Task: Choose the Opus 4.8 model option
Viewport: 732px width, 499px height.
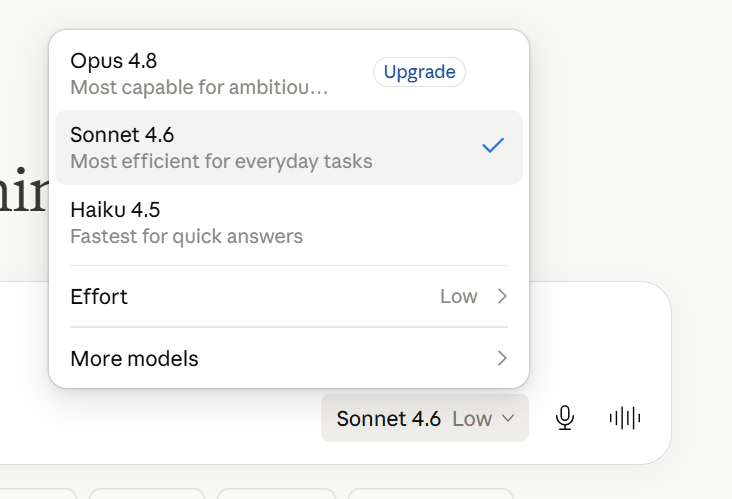Action: (289, 73)
